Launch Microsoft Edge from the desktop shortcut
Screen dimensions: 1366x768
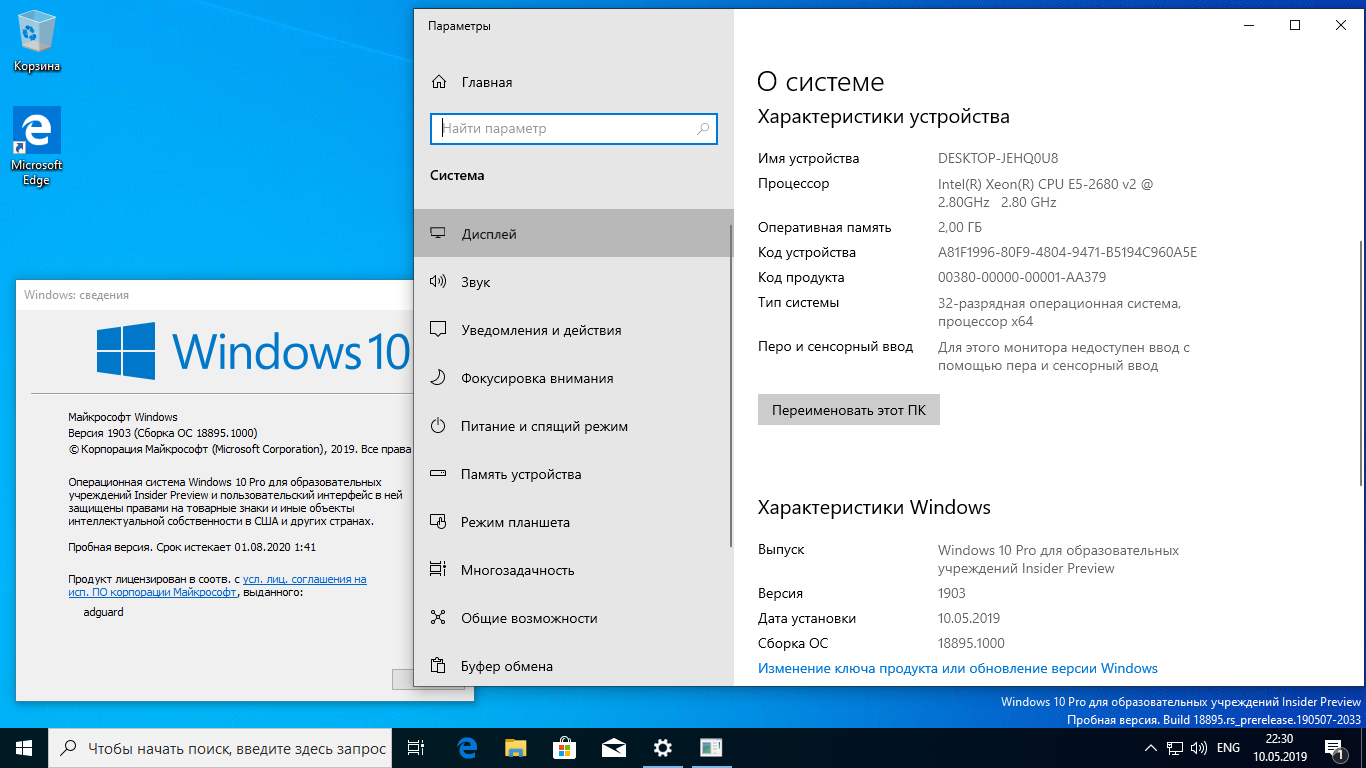tap(37, 147)
